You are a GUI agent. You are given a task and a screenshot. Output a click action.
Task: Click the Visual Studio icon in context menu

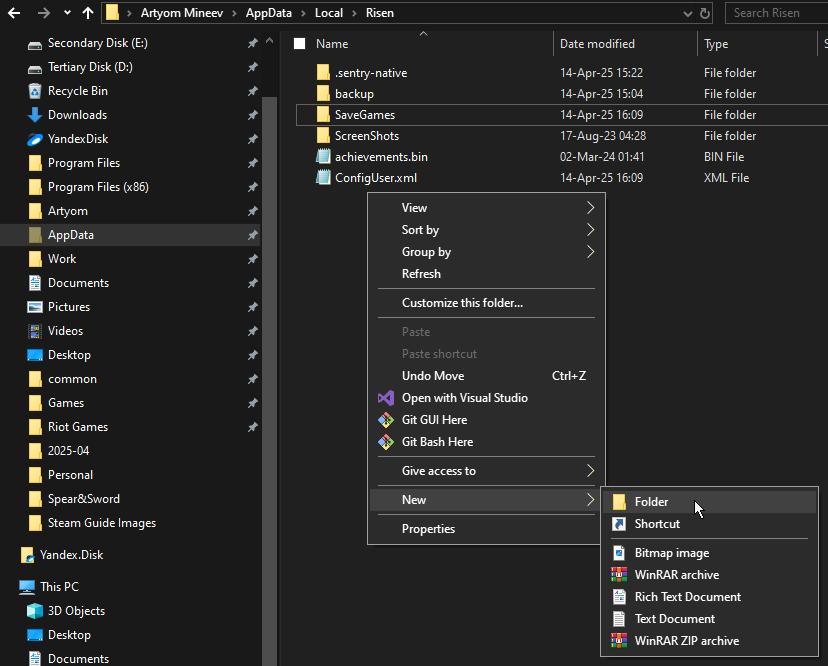[386, 398]
